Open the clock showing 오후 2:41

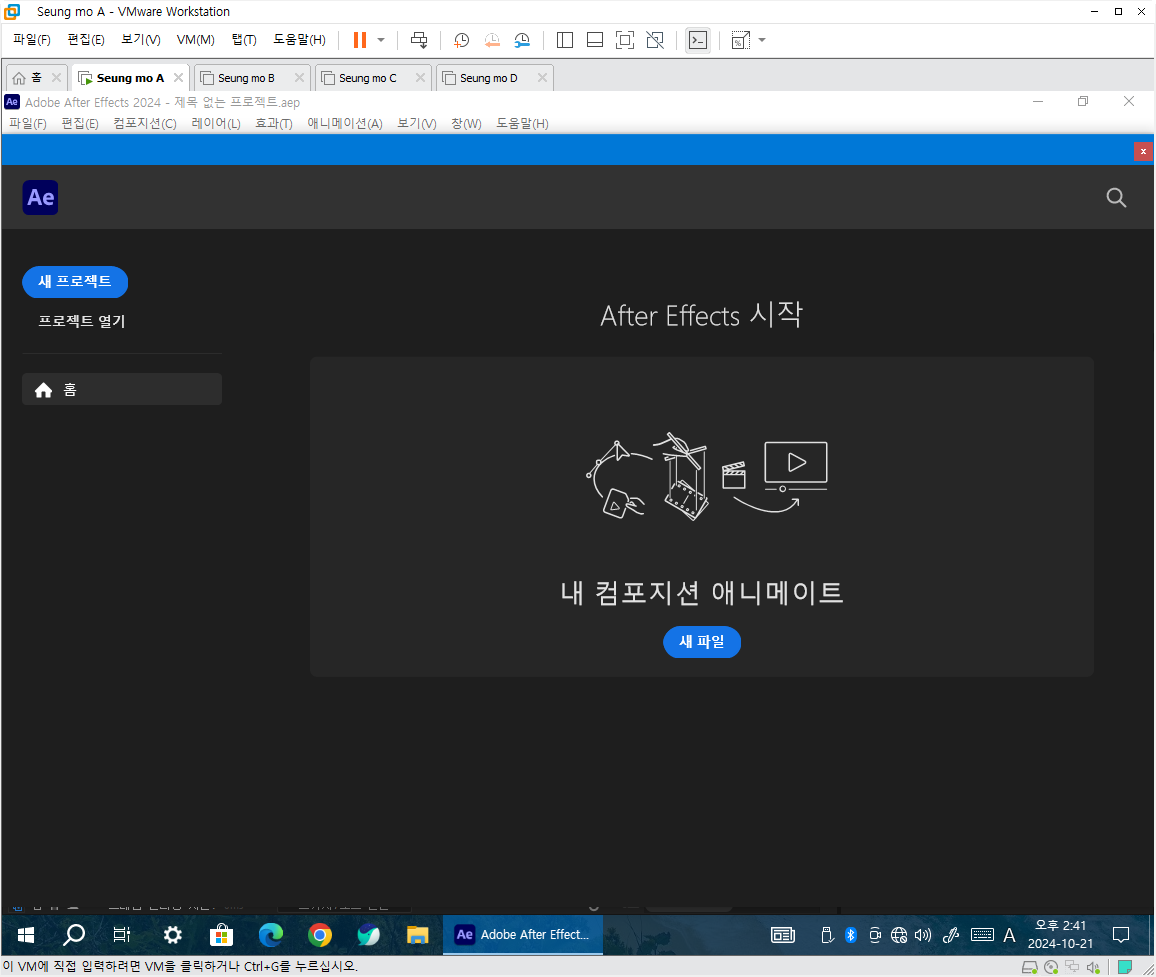(1060, 934)
